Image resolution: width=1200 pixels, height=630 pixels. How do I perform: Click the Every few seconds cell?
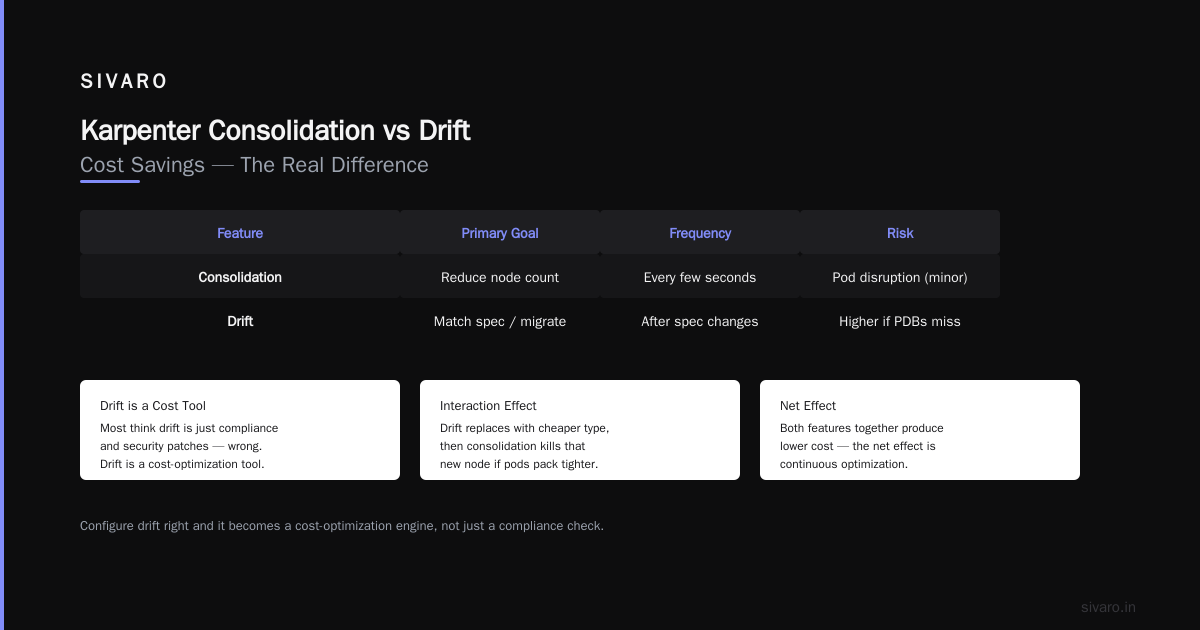[x=700, y=277]
